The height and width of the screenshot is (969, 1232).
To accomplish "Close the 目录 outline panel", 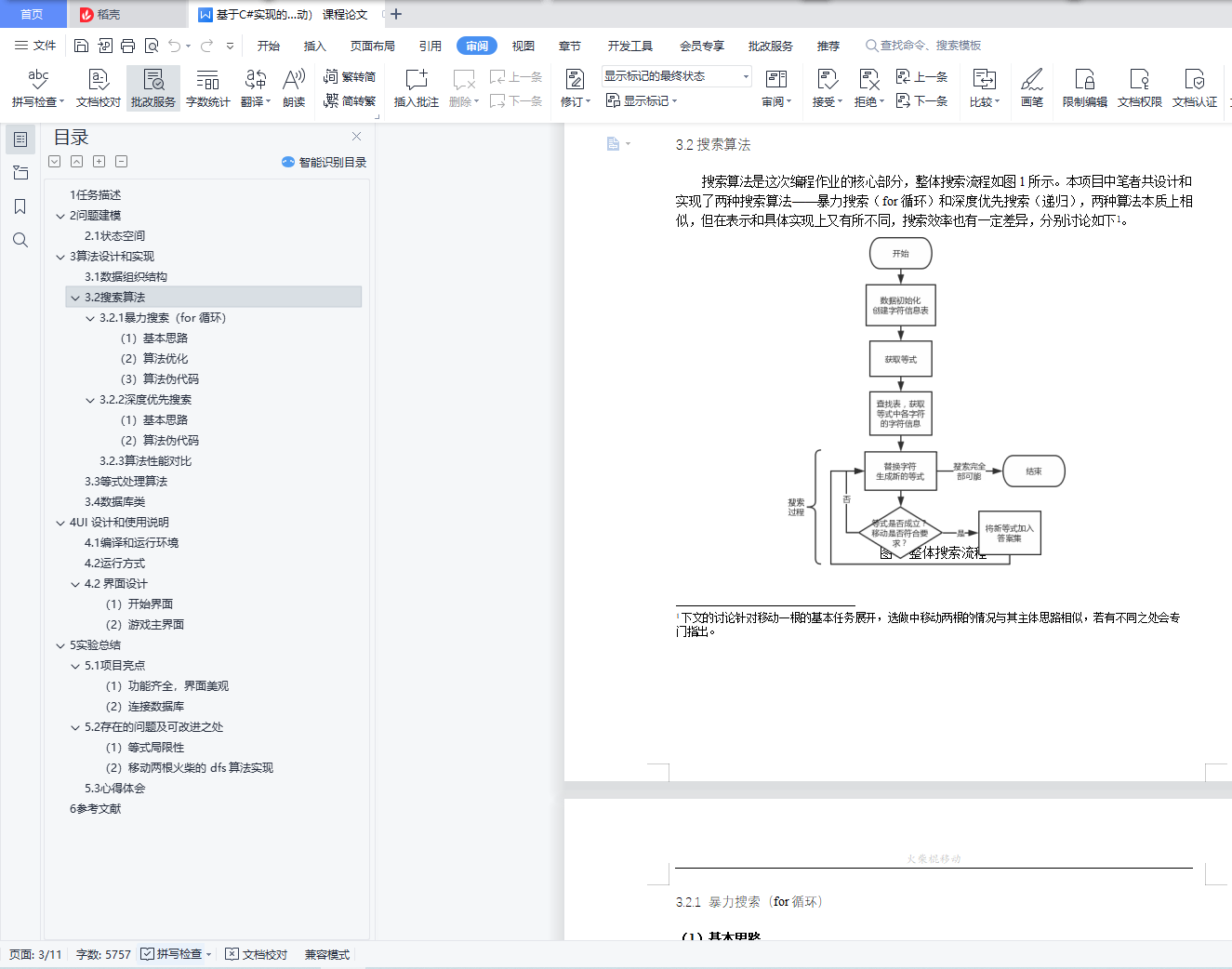I will pyautogui.click(x=356, y=137).
